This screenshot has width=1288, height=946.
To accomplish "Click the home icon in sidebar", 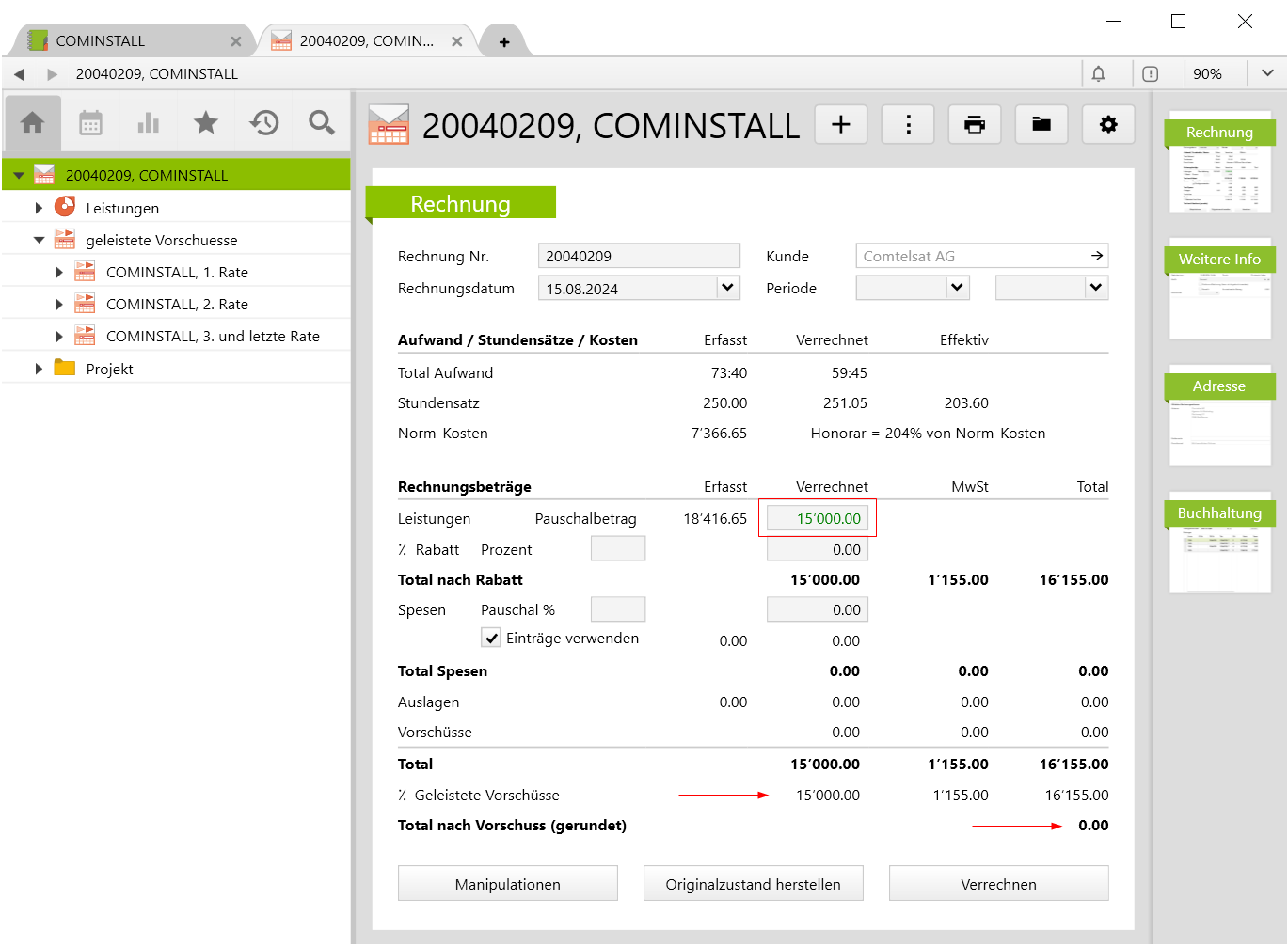I will coord(33,123).
